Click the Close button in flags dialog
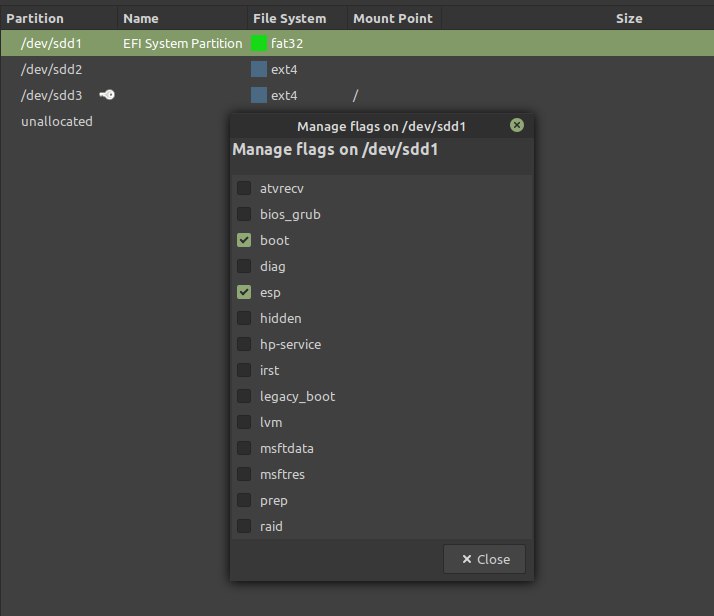Image resolution: width=714 pixels, height=616 pixels. coord(484,559)
